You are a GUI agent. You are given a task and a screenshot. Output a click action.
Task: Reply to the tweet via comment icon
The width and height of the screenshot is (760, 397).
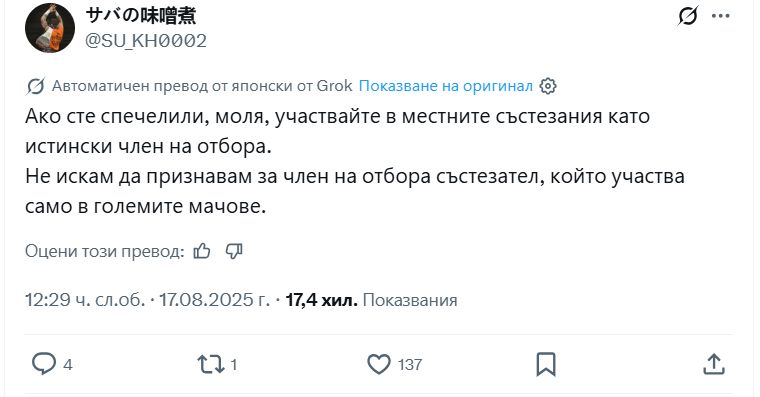coord(44,364)
